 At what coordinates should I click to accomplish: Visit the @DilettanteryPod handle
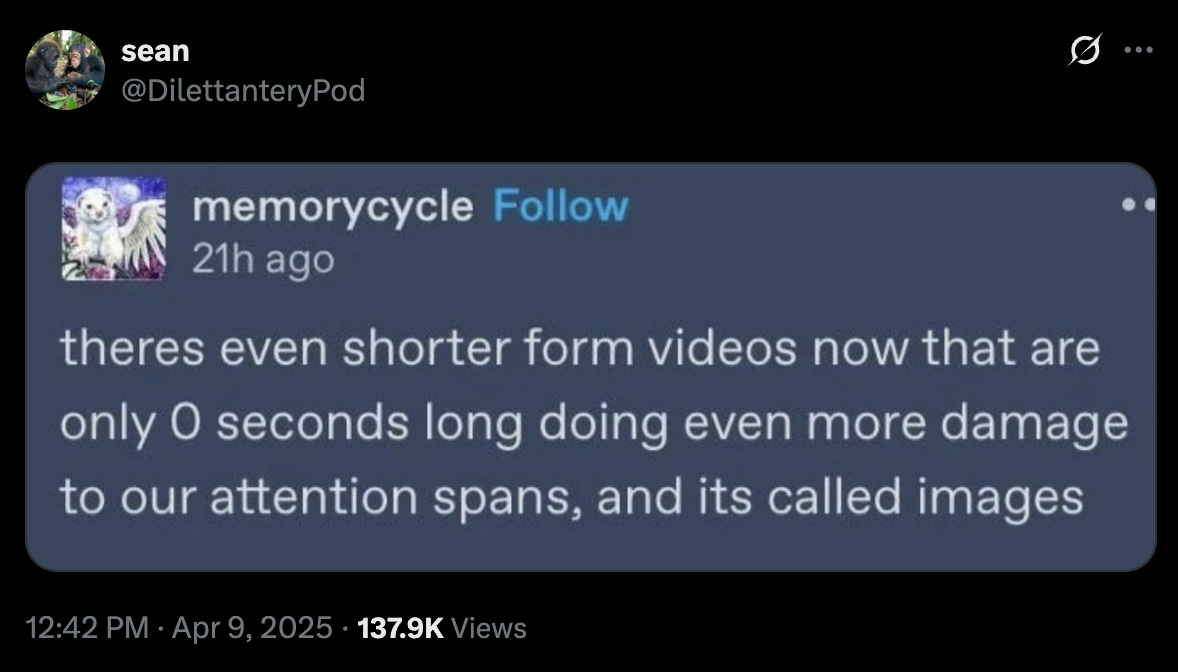tap(243, 90)
